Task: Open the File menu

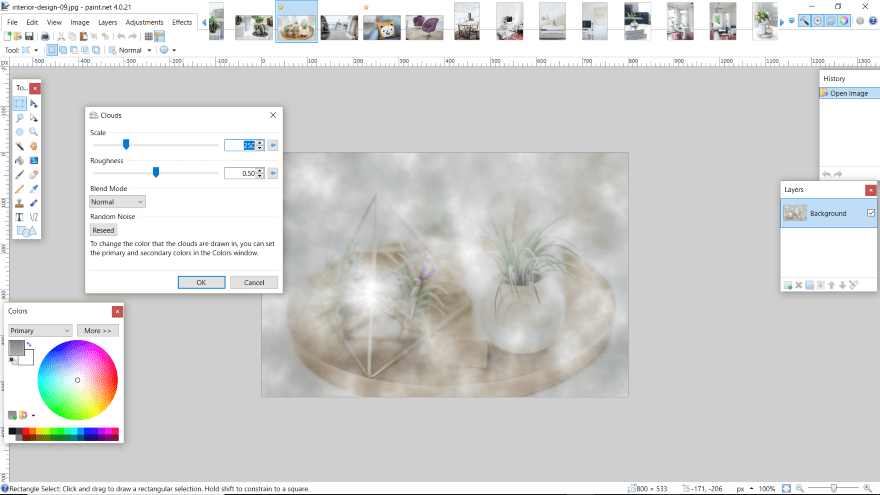Action: 12,22
